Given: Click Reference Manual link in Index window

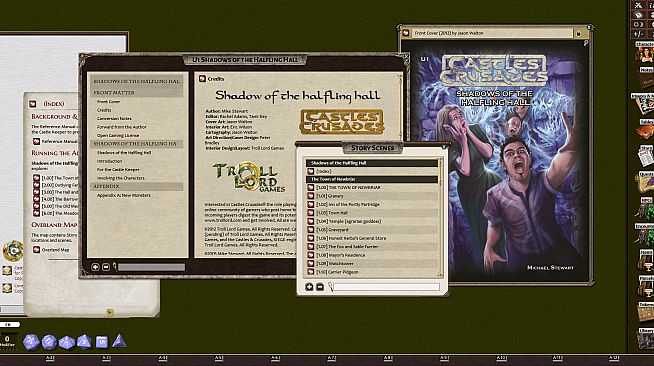Looking at the screenshot, I should click(x=37, y=142).
